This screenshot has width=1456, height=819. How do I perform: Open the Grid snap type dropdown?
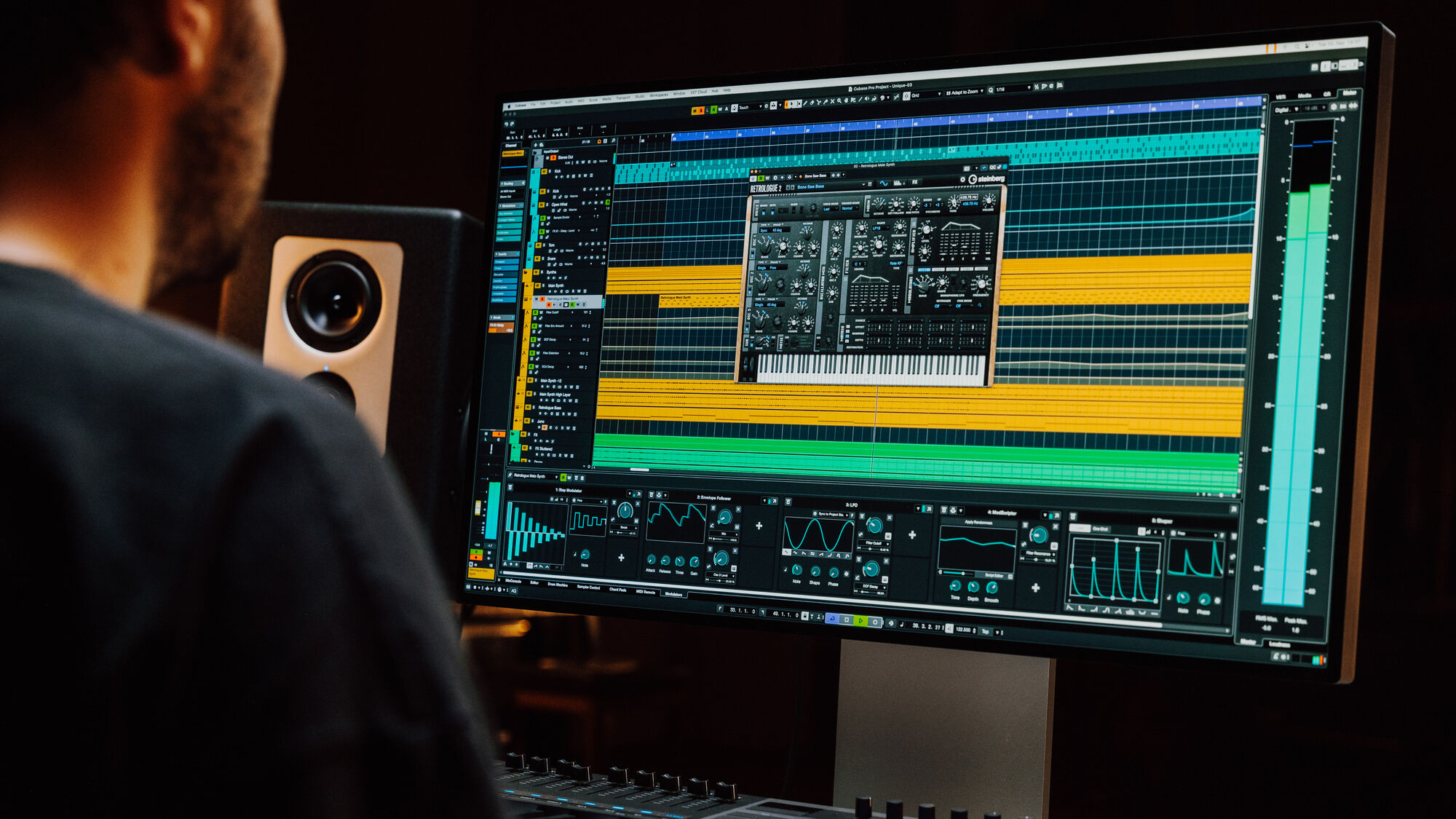(x=926, y=95)
